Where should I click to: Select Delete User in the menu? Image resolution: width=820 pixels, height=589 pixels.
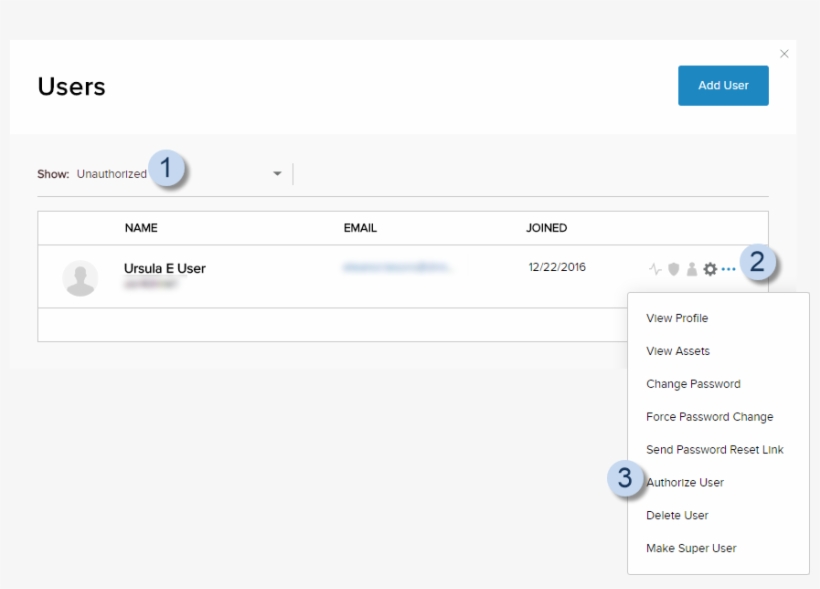pos(677,515)
